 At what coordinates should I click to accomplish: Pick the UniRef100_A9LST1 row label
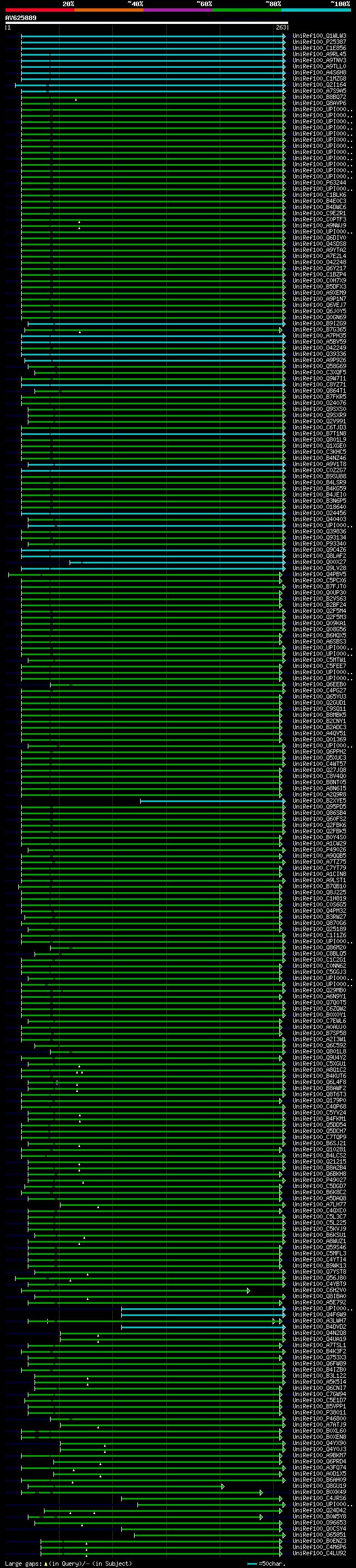tap(319, 880)
